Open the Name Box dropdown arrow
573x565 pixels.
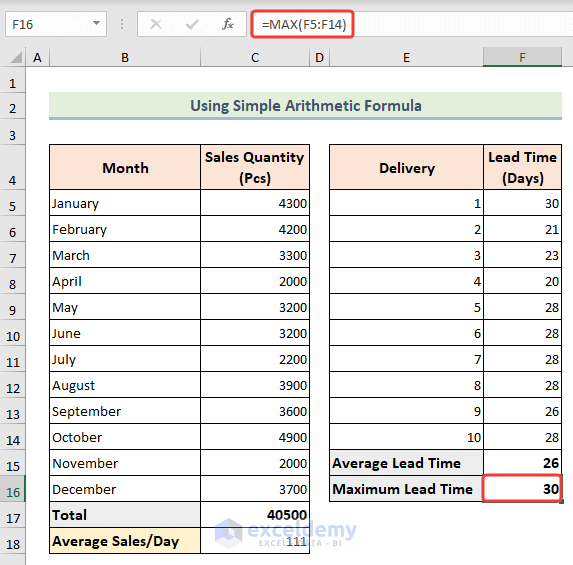[x=96, y=23]
